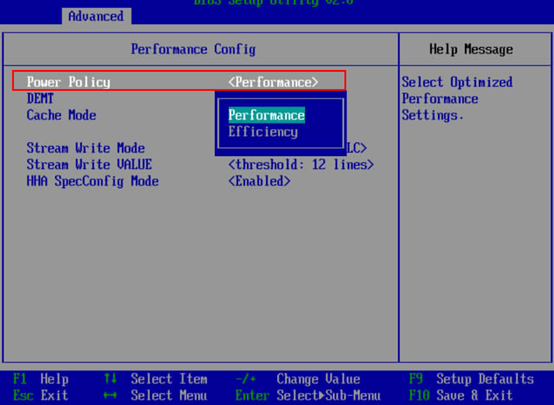
Task: Select the Stream Write Mode option
Action: pos(86,148)
